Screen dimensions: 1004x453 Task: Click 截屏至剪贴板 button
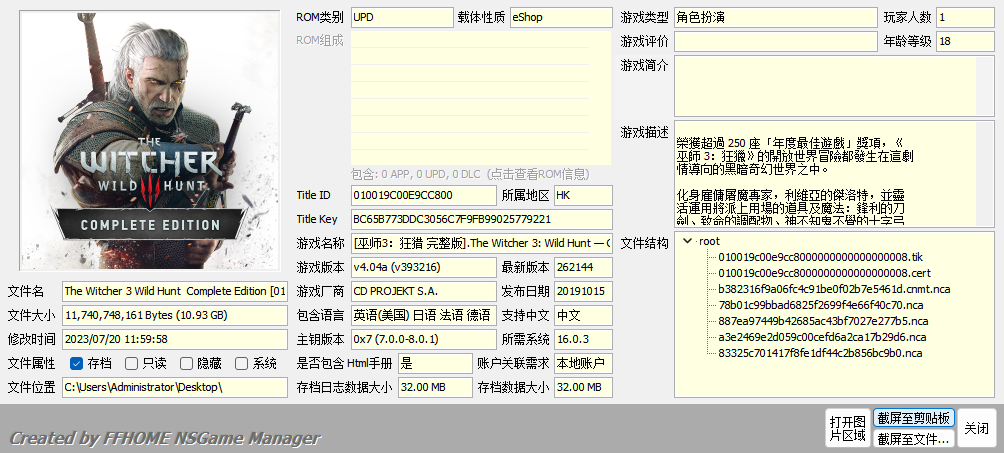click(x=914, y=418)
